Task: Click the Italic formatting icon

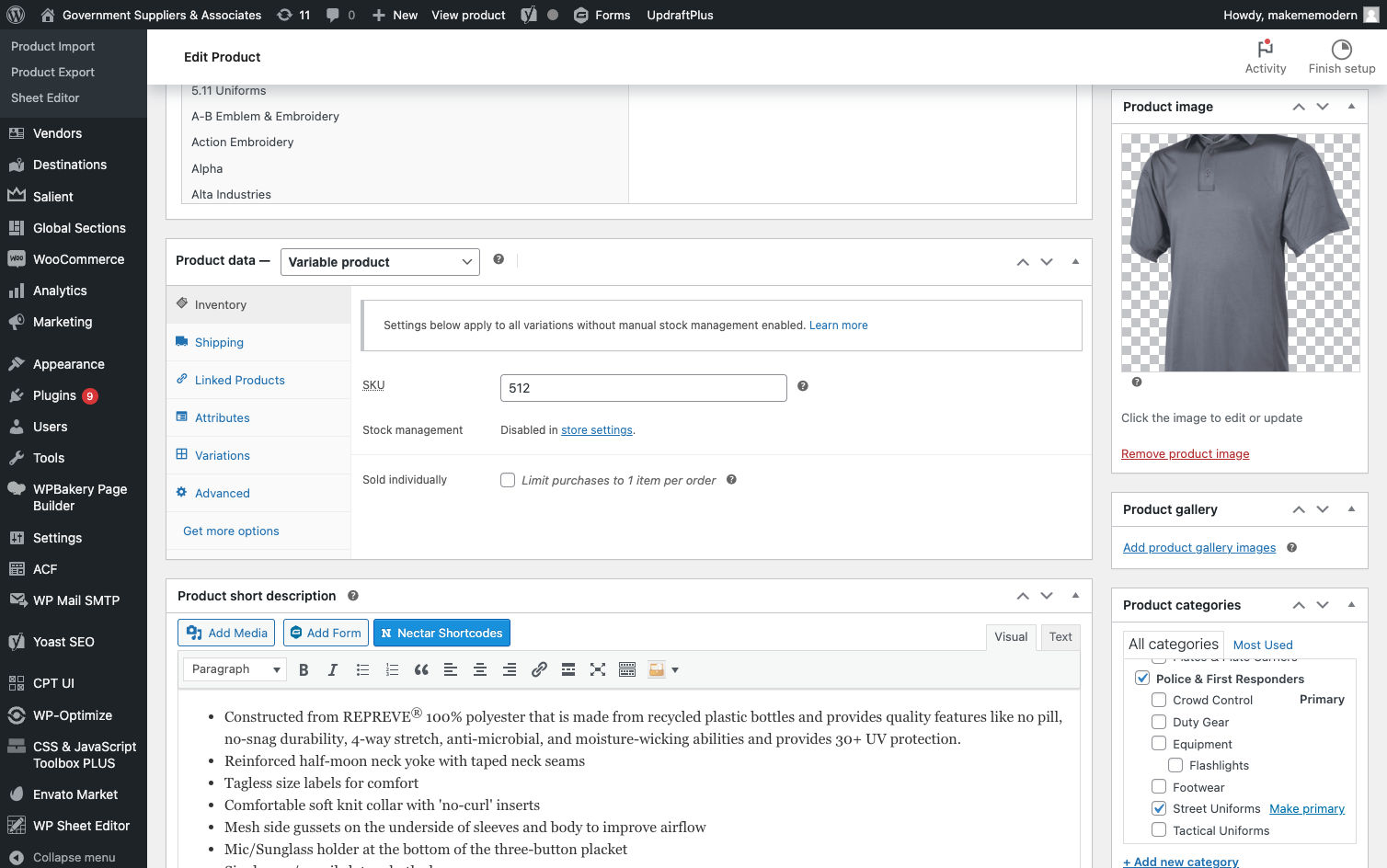Action: (x=333, y=670)
